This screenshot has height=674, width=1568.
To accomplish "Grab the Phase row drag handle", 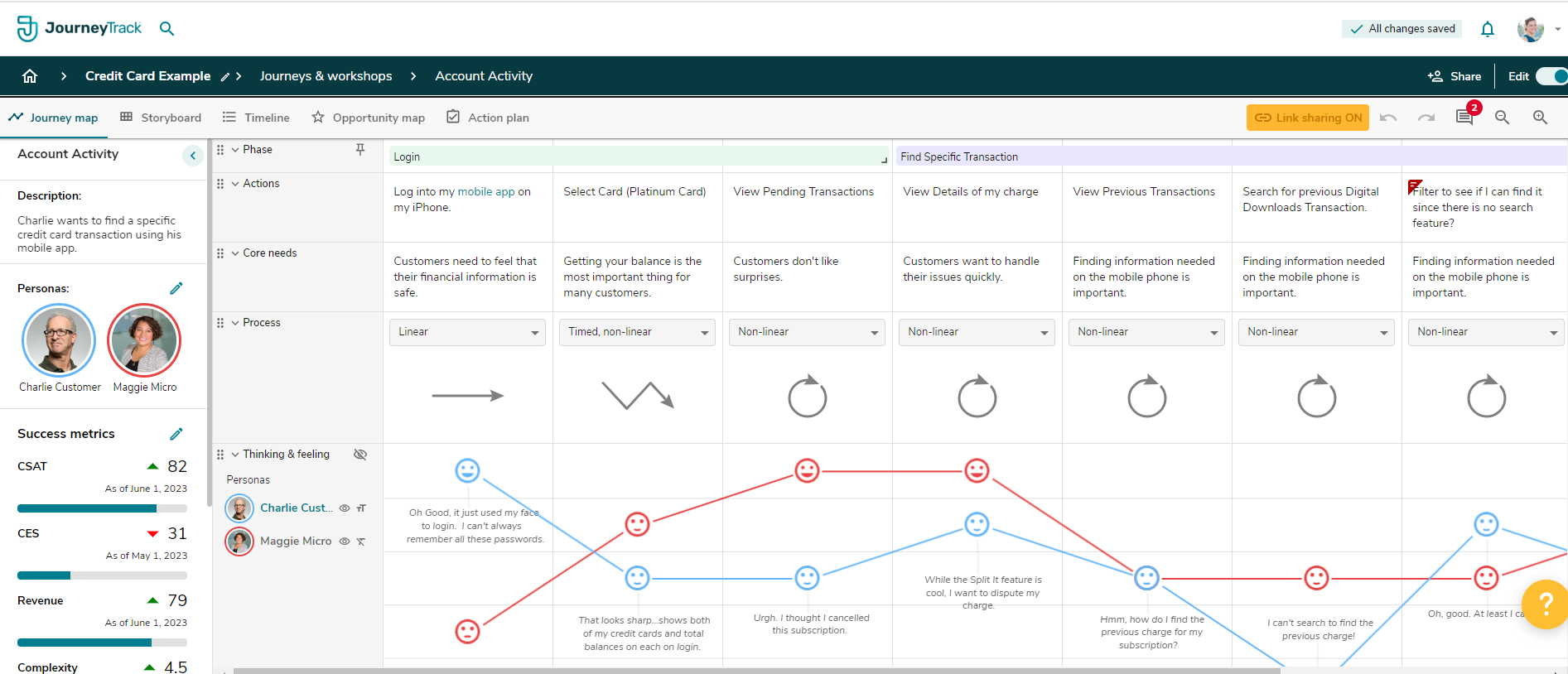I will 220,150.
